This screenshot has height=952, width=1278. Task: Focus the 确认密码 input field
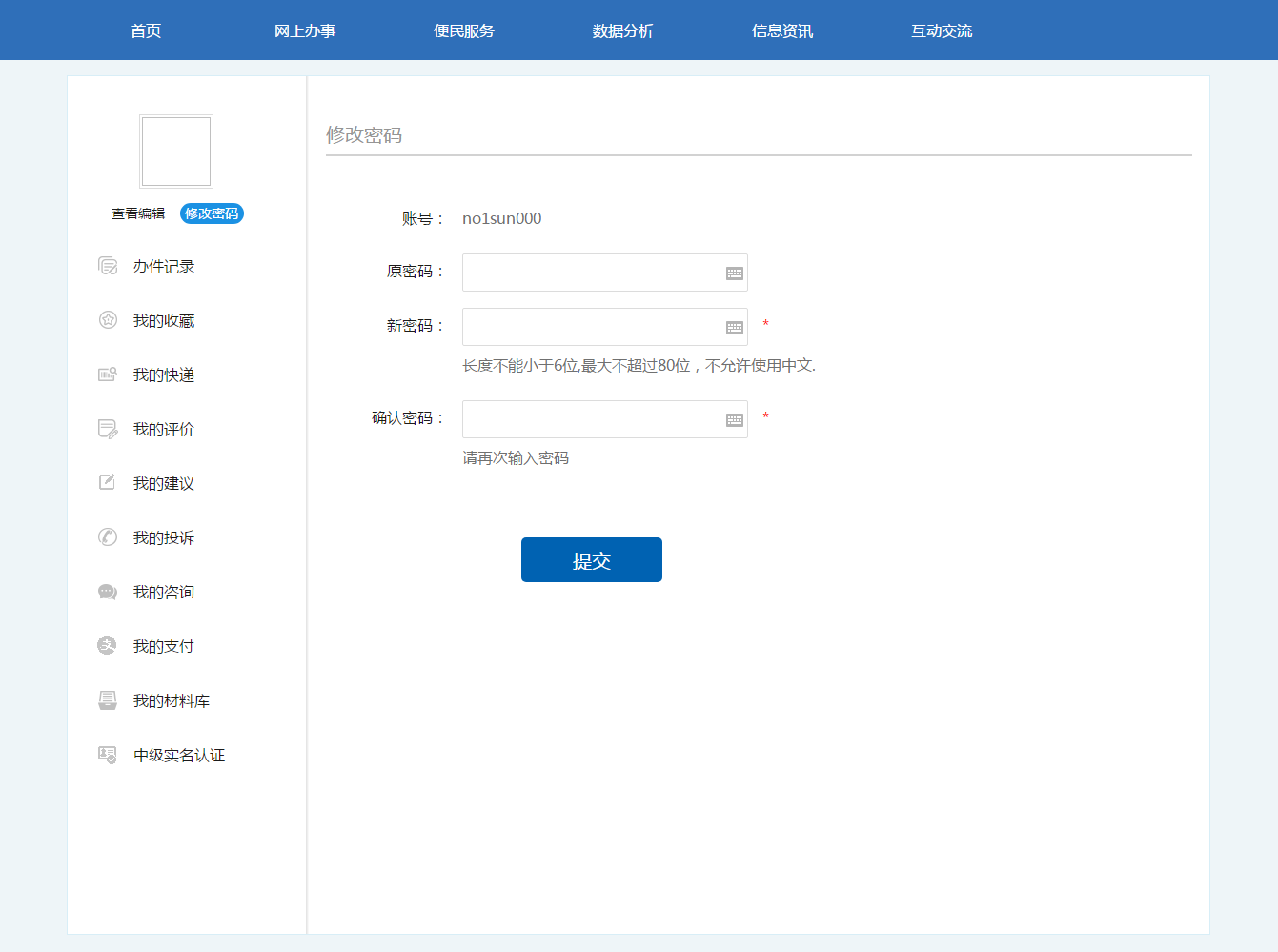[x=605, y=419]
